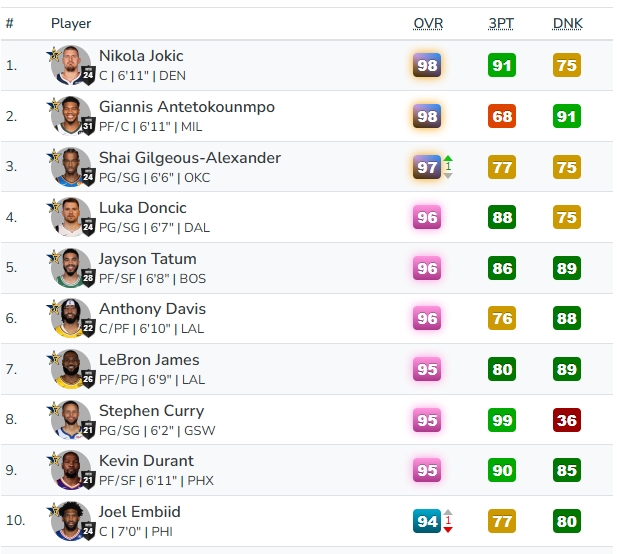This screenshot has height=554, width=617.
Task: Sort by DNK column header
Action: pyautogui.click(x=567, y=23)
